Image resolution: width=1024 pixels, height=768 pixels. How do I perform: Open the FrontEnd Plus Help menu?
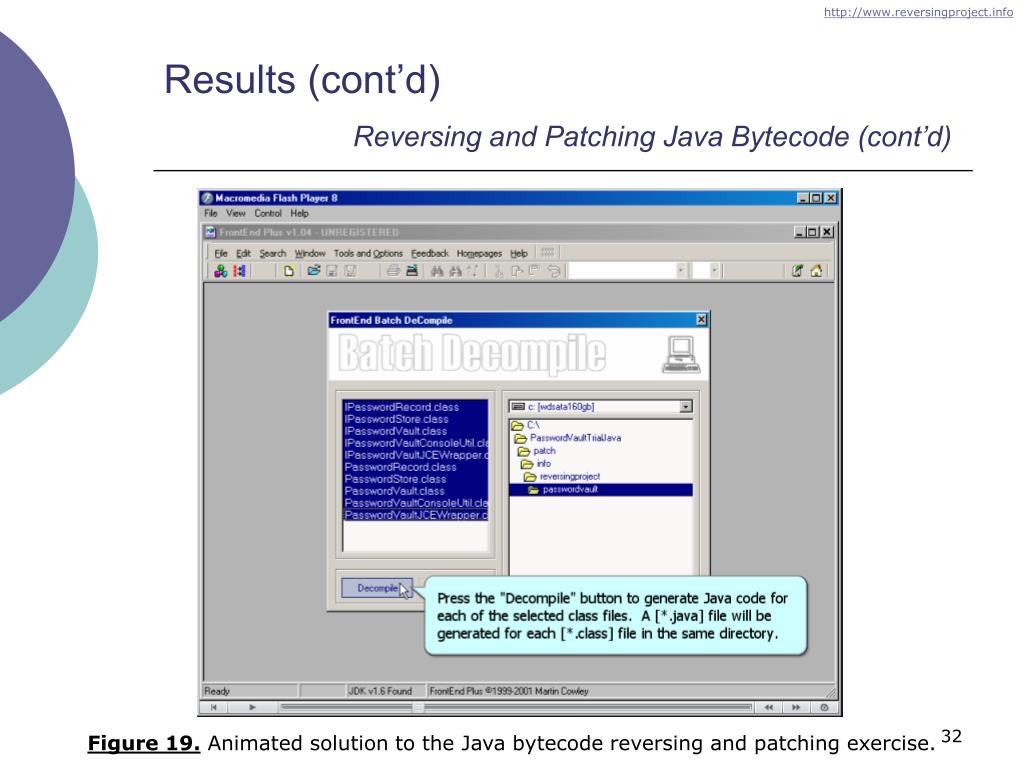[519, 253]
